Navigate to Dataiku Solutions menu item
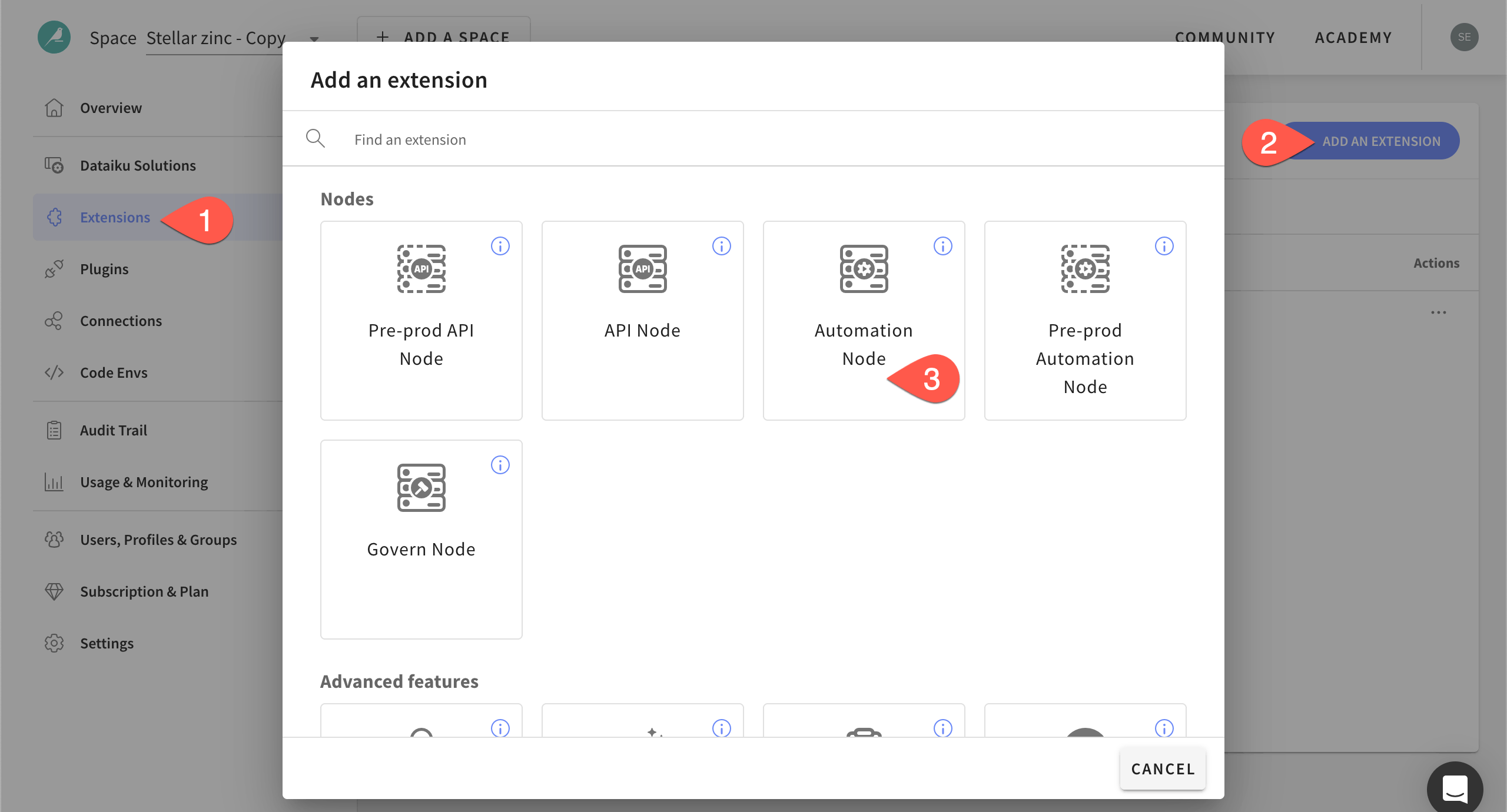The height and width of the screenshot is (812, 1507). (x=137, y=164)
